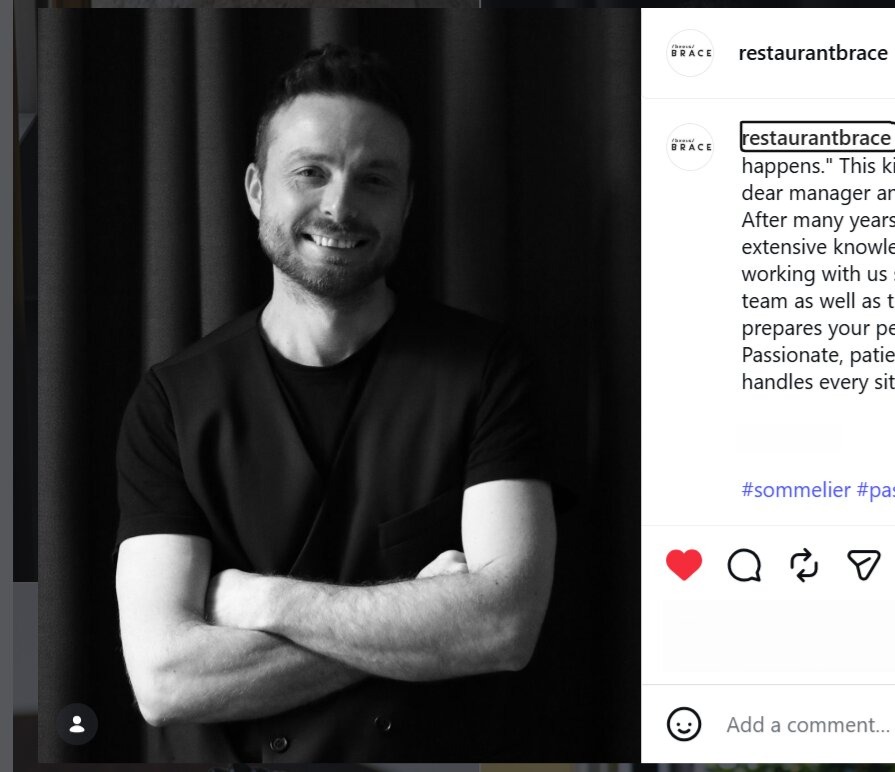Viewport: 895px width, 772px height.
Task: Open the #sommelier hashtag
Action: pyautogui.click(x=796, y=490)
